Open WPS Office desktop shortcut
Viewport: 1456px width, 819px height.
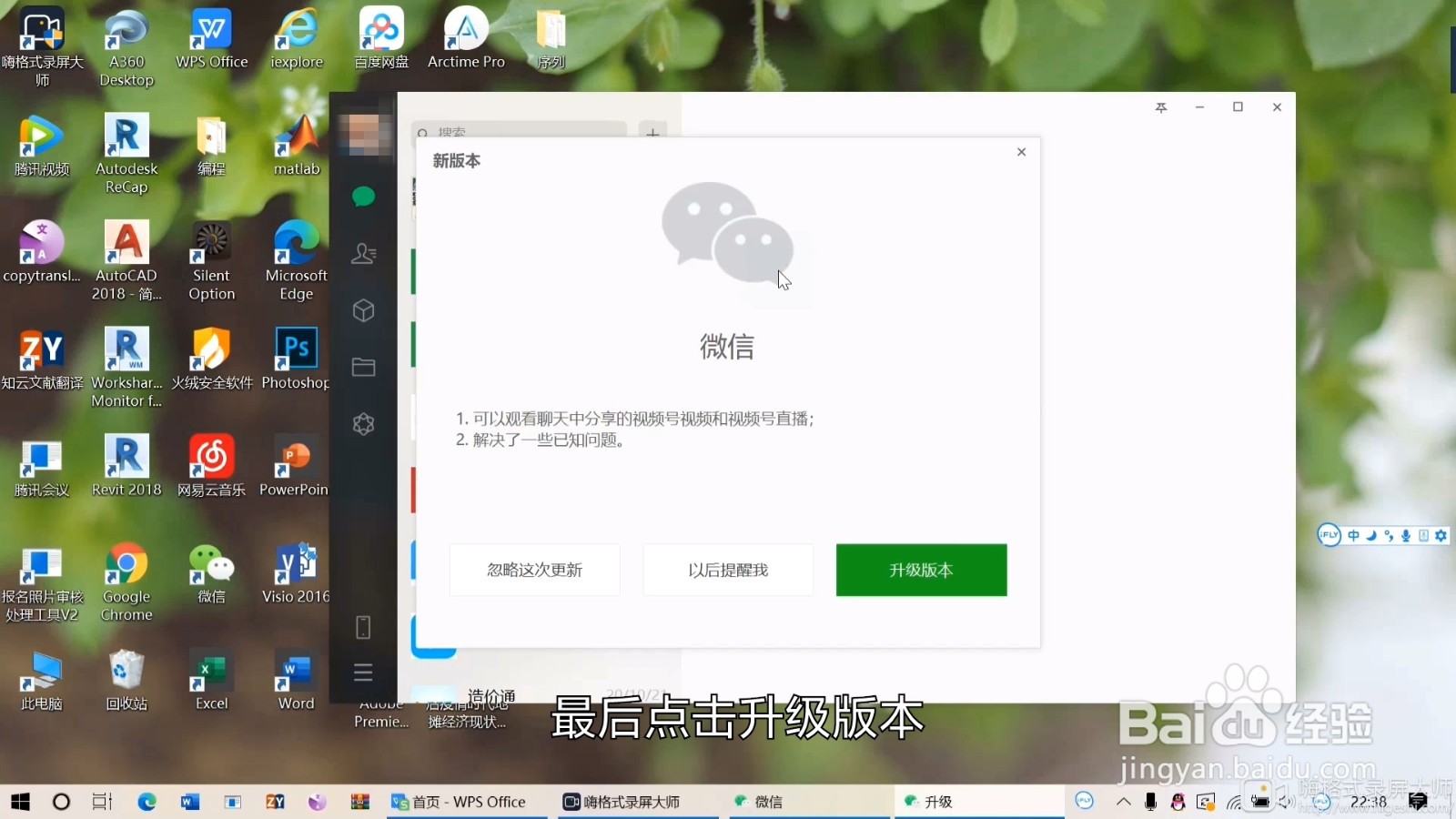211,39
